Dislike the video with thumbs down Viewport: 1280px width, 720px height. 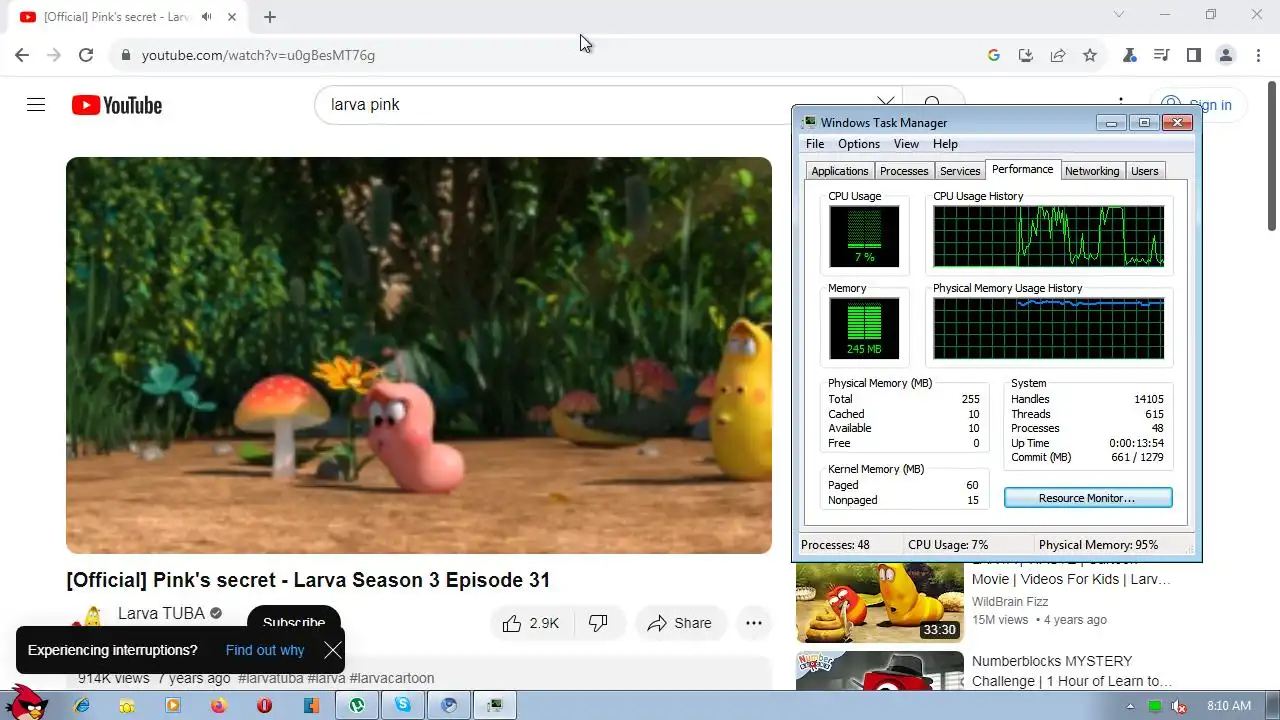599,623
